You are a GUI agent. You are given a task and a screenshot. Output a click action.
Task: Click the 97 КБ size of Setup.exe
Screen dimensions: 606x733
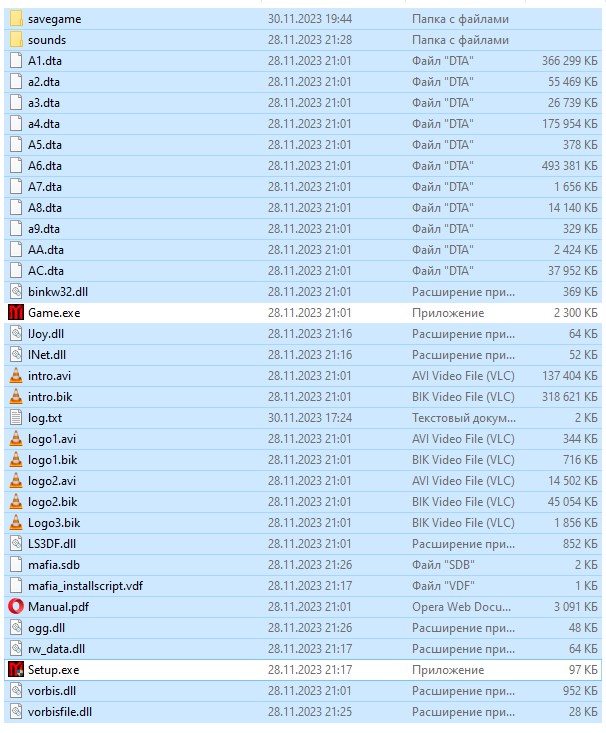tap(583, 670)
